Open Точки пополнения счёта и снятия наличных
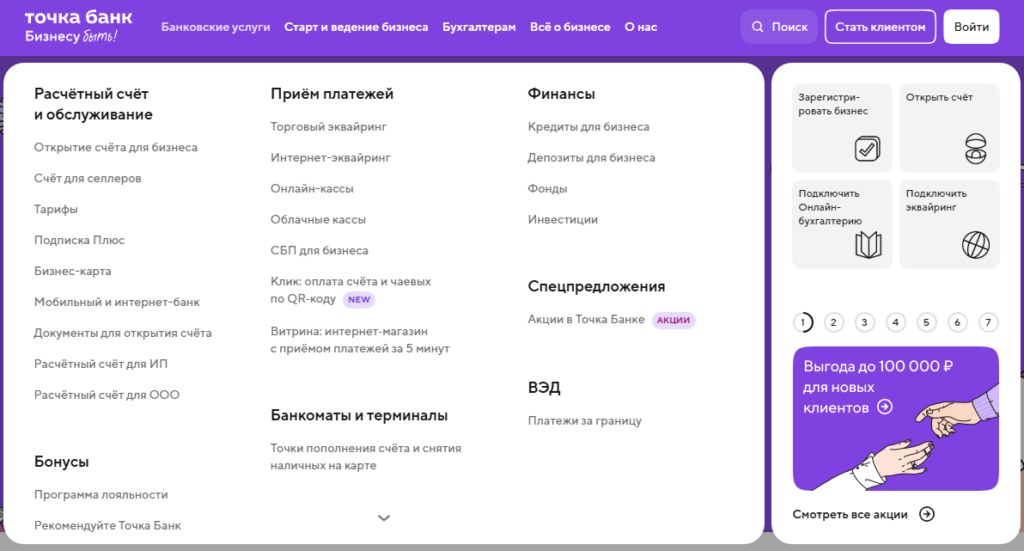The height and width of the screenshot is (551, 1024). (366, 457)
